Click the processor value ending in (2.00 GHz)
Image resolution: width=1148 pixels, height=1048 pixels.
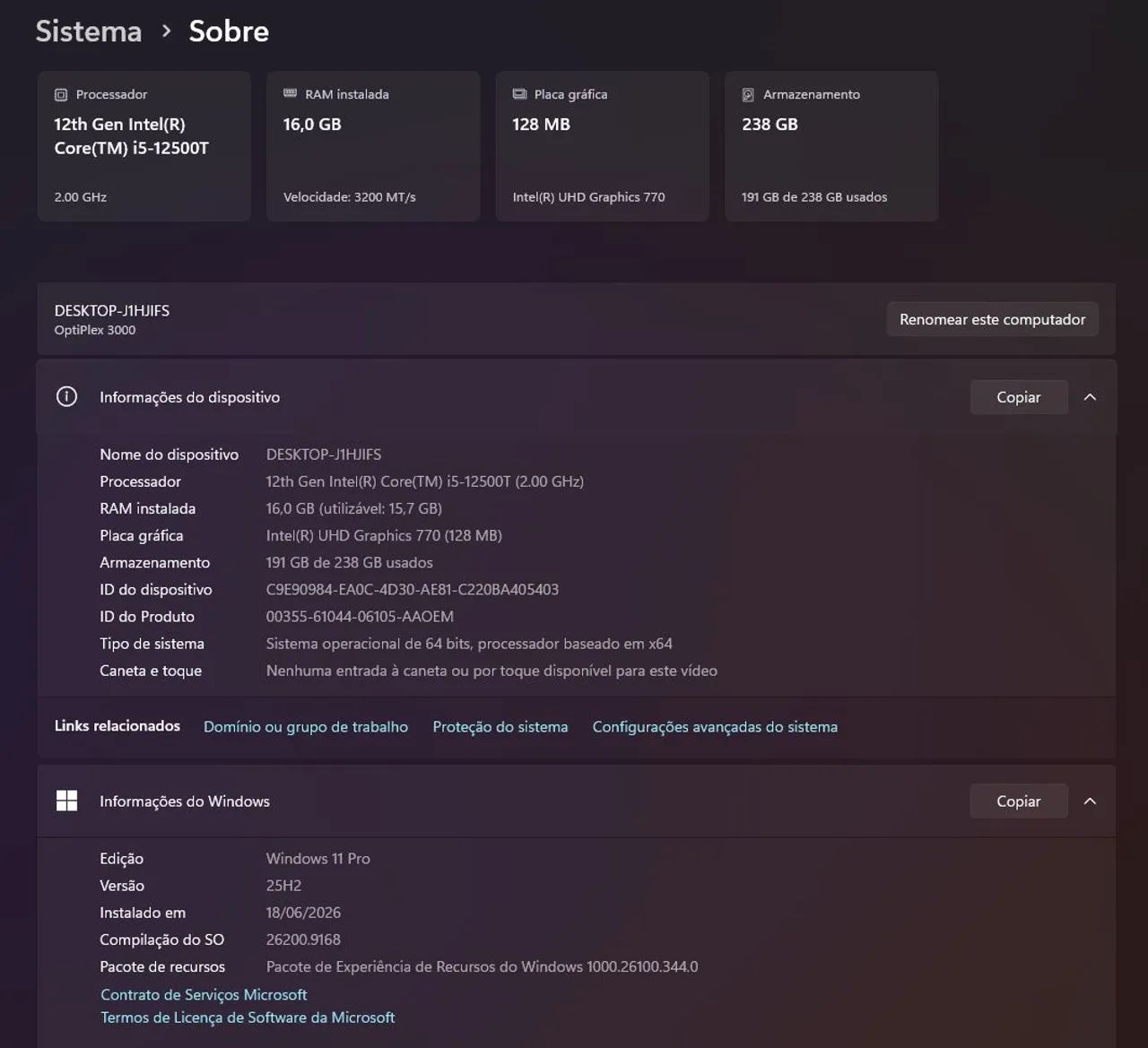[x=425, y=481]
